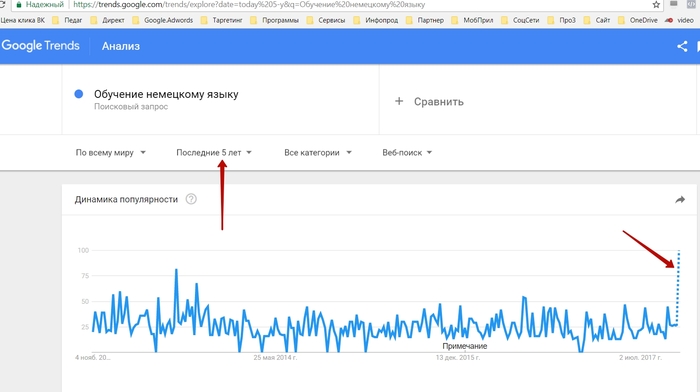This screenshot has width=700, height=392.
Task: Open the Педаг bookmarks folder
Action: tap(67, 20)
